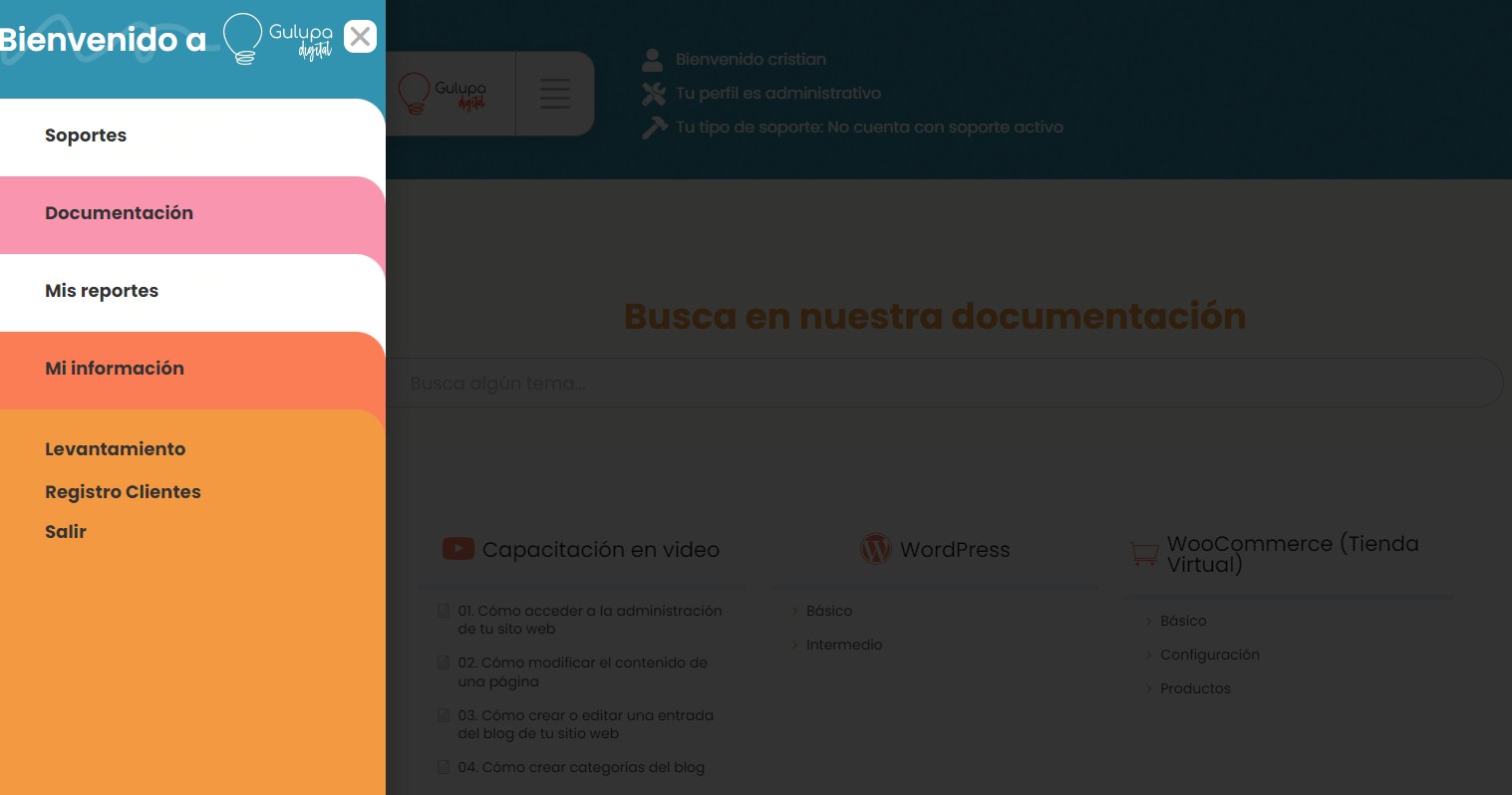This screenshot has height=795, width=1512.
Task: Click the hammer icon beside tipo de soporte
Action: pos(654,128)
